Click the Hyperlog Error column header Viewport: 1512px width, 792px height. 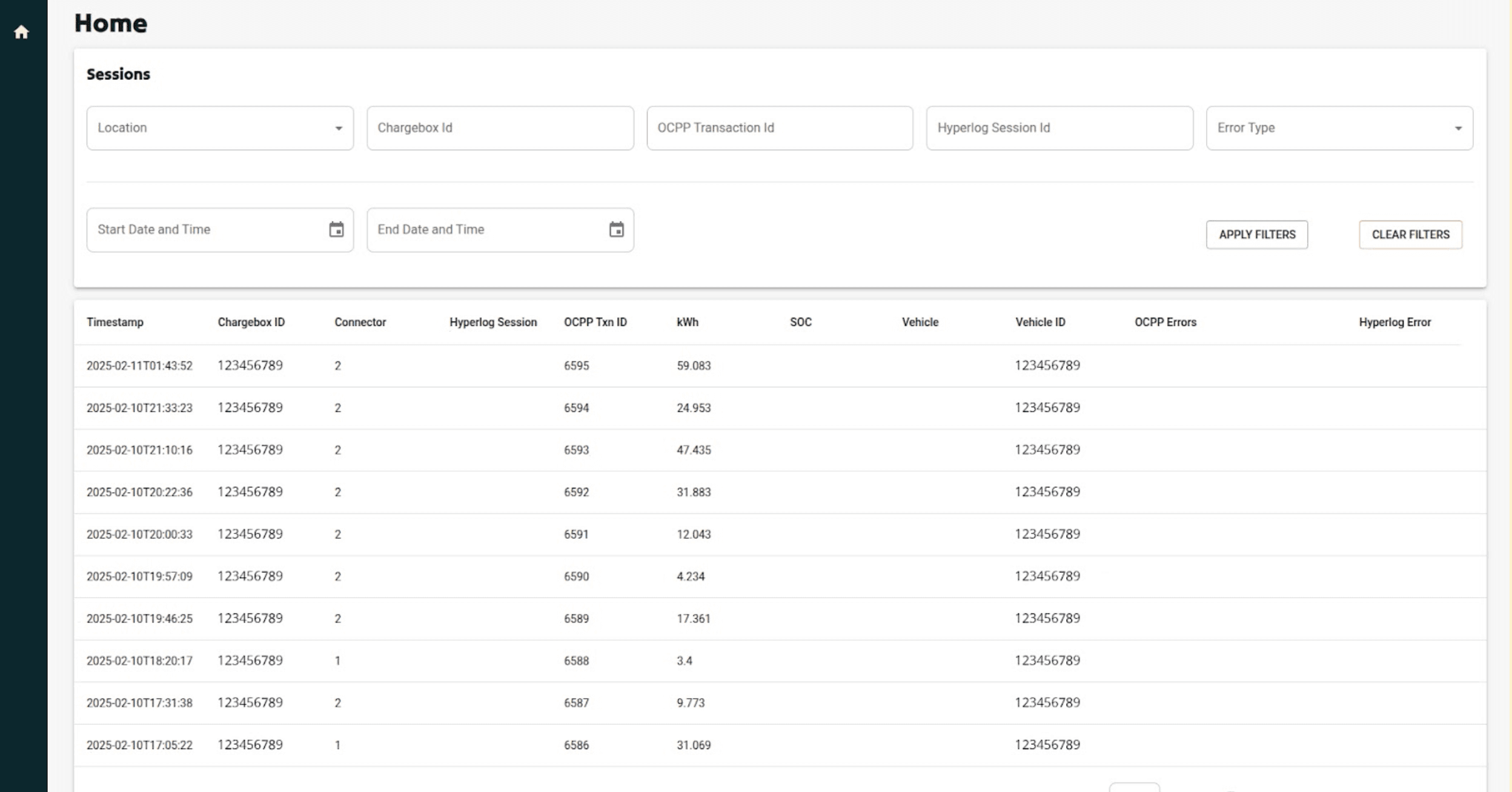pos(1394,322)
